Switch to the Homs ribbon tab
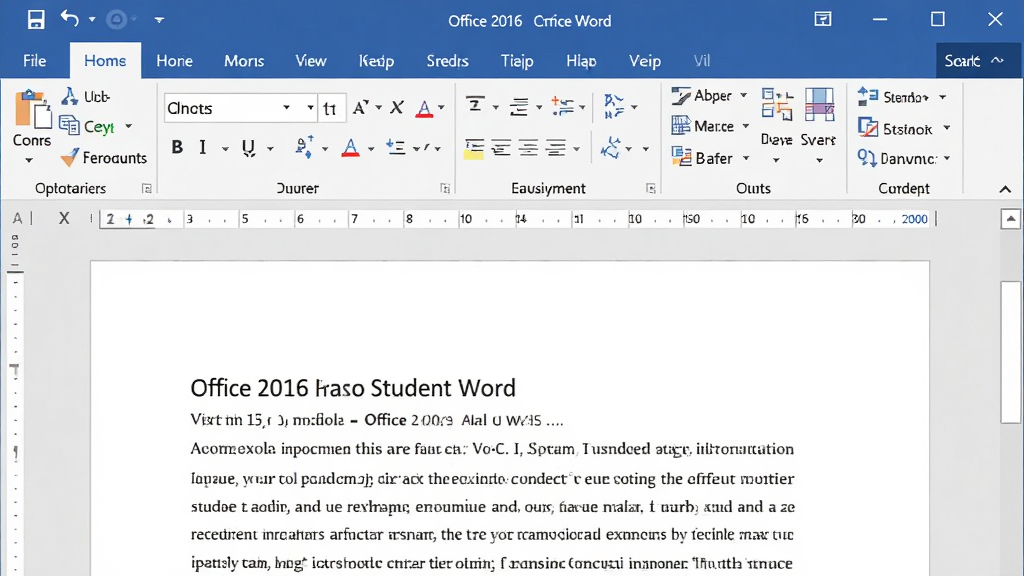Viewport: 1024px width, 576px height. point(105,61)
